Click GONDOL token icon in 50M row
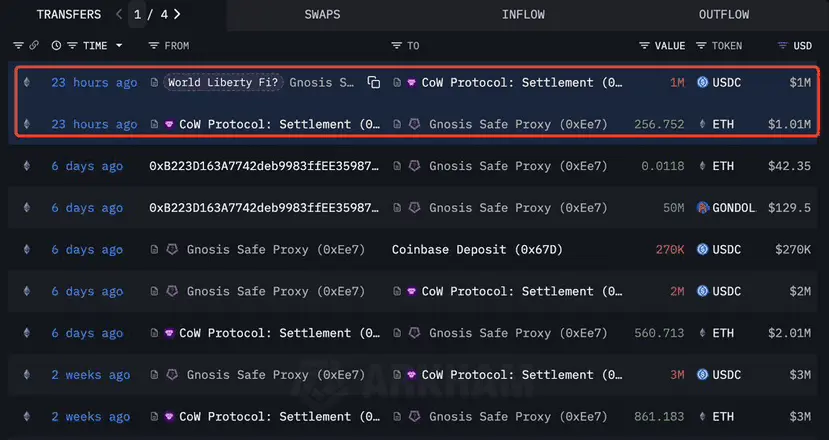Screen dimensions: 829x440 (702, 208)
